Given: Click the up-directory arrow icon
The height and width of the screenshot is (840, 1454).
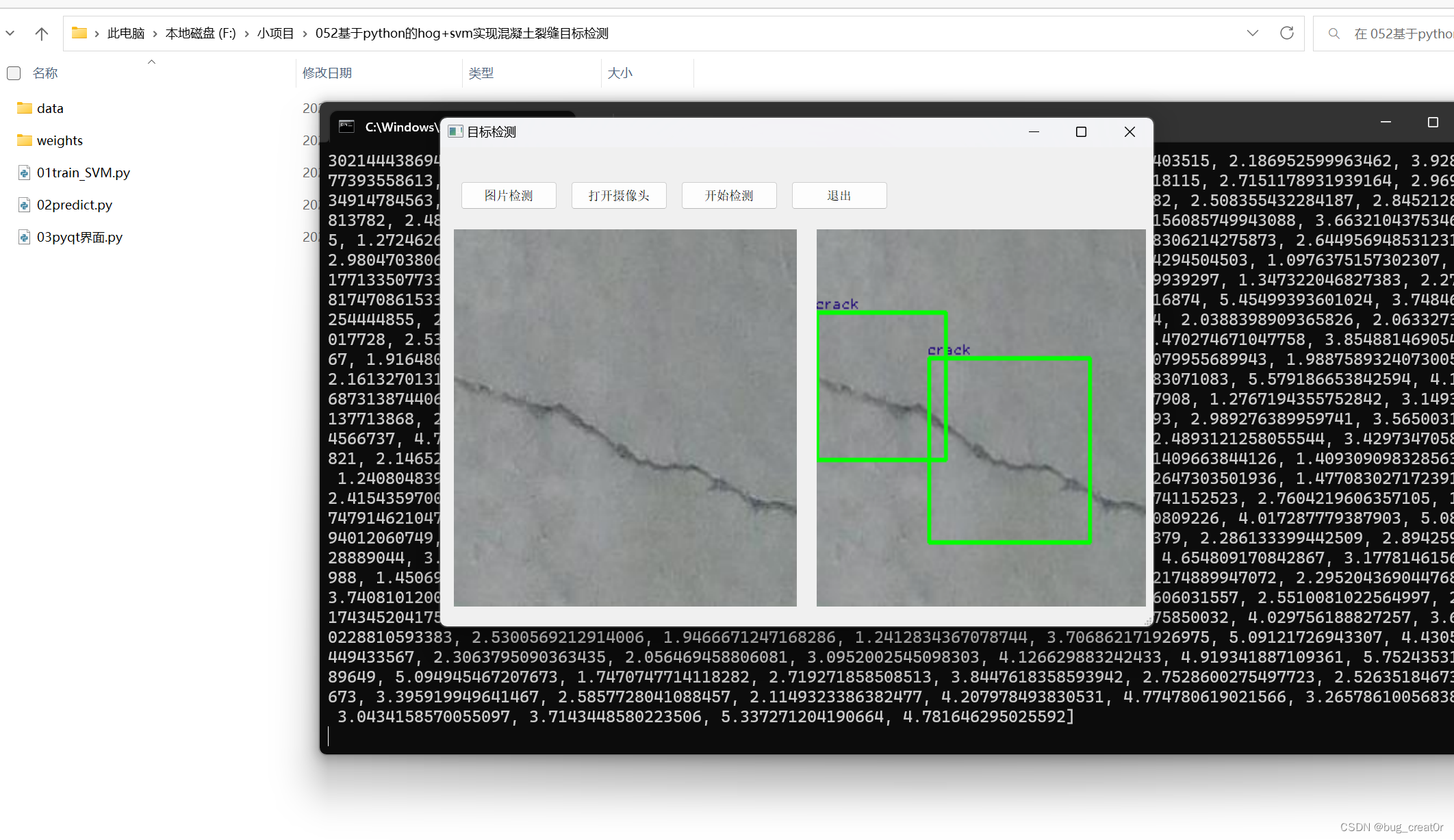Looking at the screenshot, I should click(42, 33).
